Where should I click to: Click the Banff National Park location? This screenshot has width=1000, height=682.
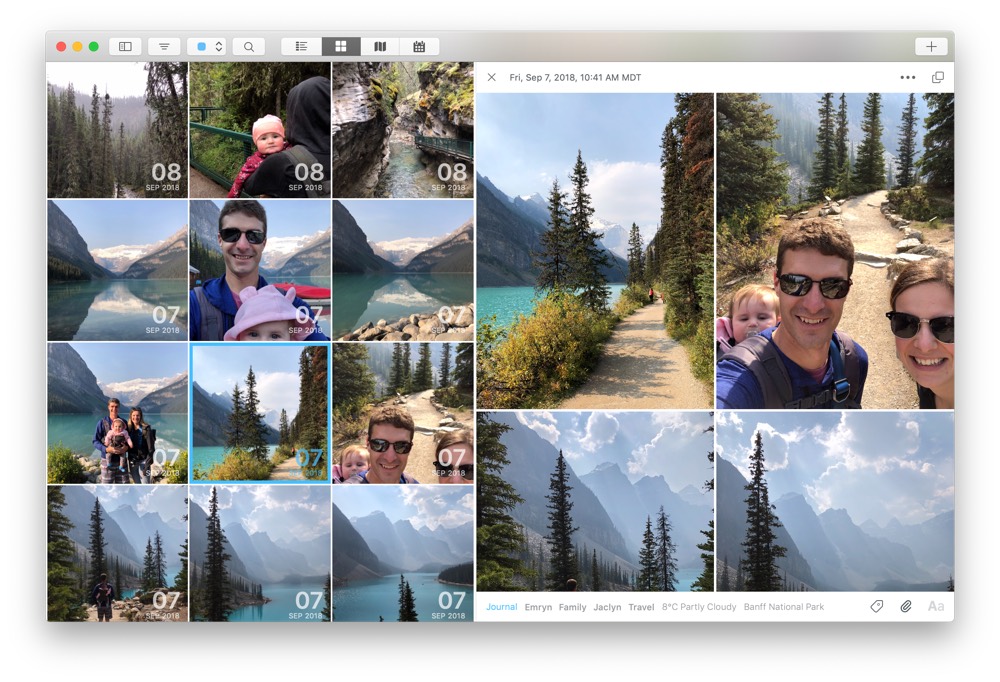[784, 607]
